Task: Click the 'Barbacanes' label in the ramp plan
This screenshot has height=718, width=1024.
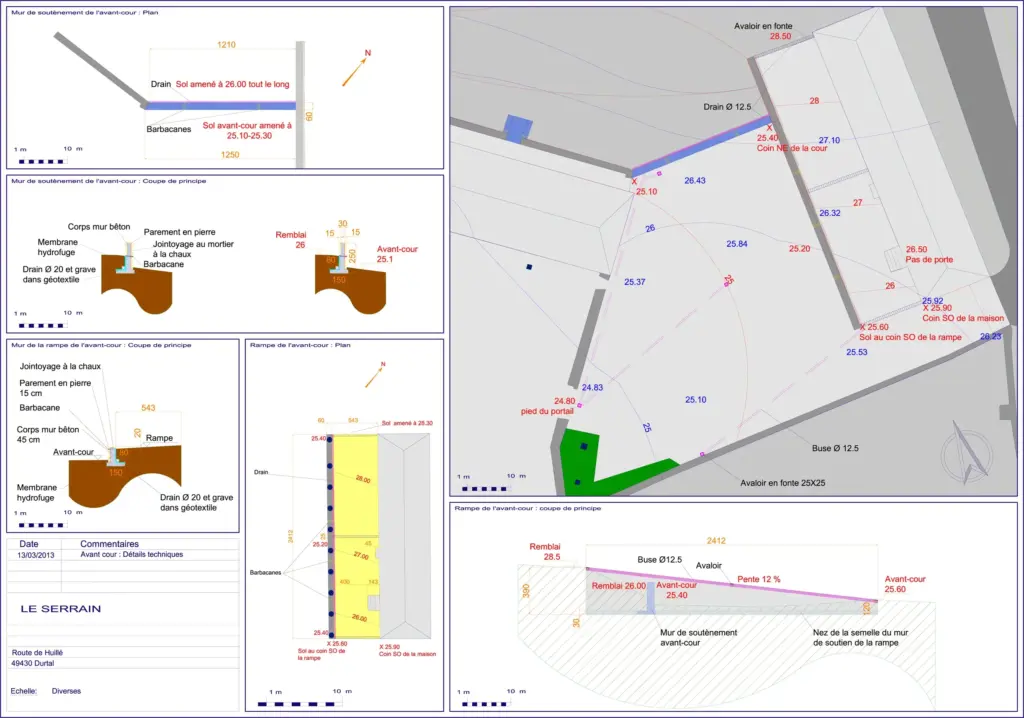Action: point(265,572)
